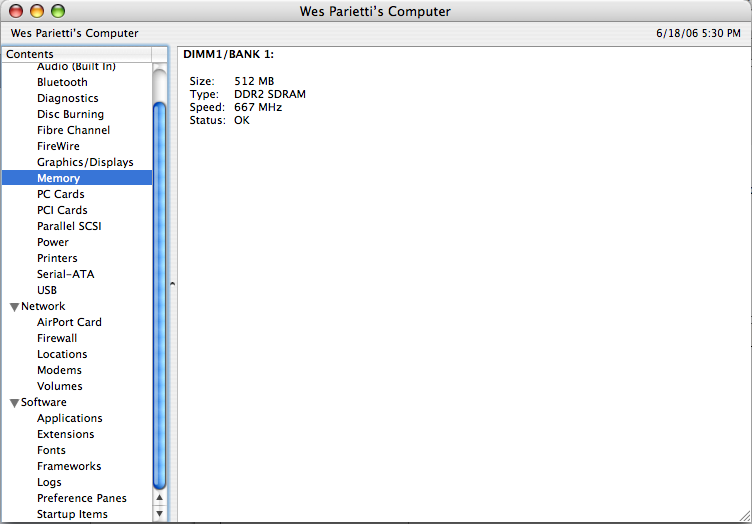Viewport: 752px width, 524px height.
Task: Select Modems under Network
Action: tap(59, 370)
